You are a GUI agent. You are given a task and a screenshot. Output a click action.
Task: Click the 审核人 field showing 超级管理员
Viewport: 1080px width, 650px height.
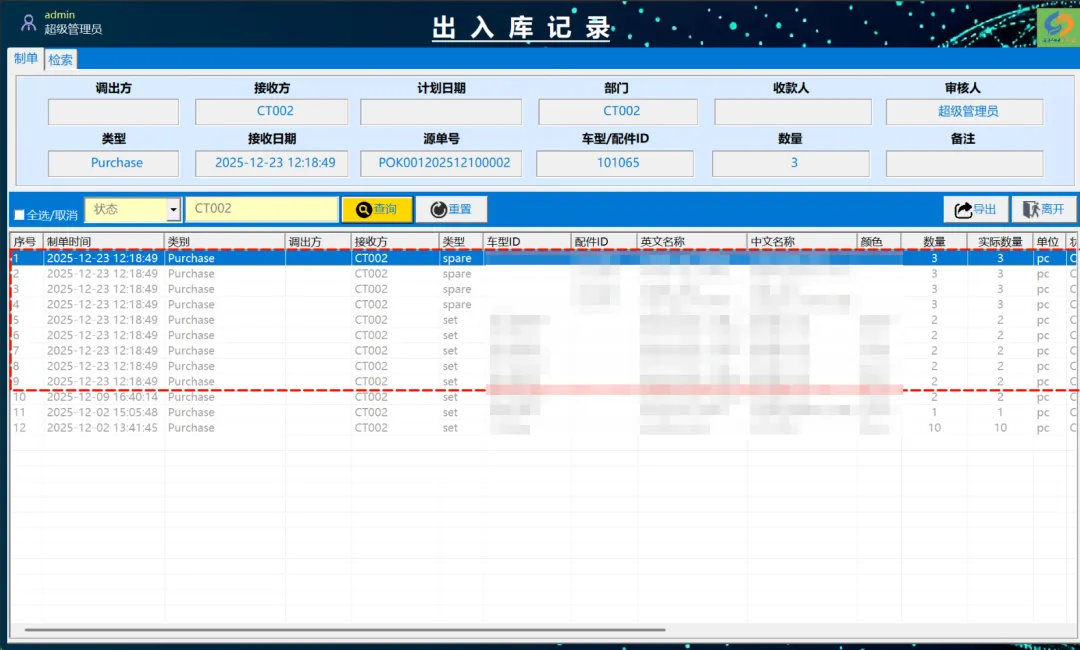[964, 112]
